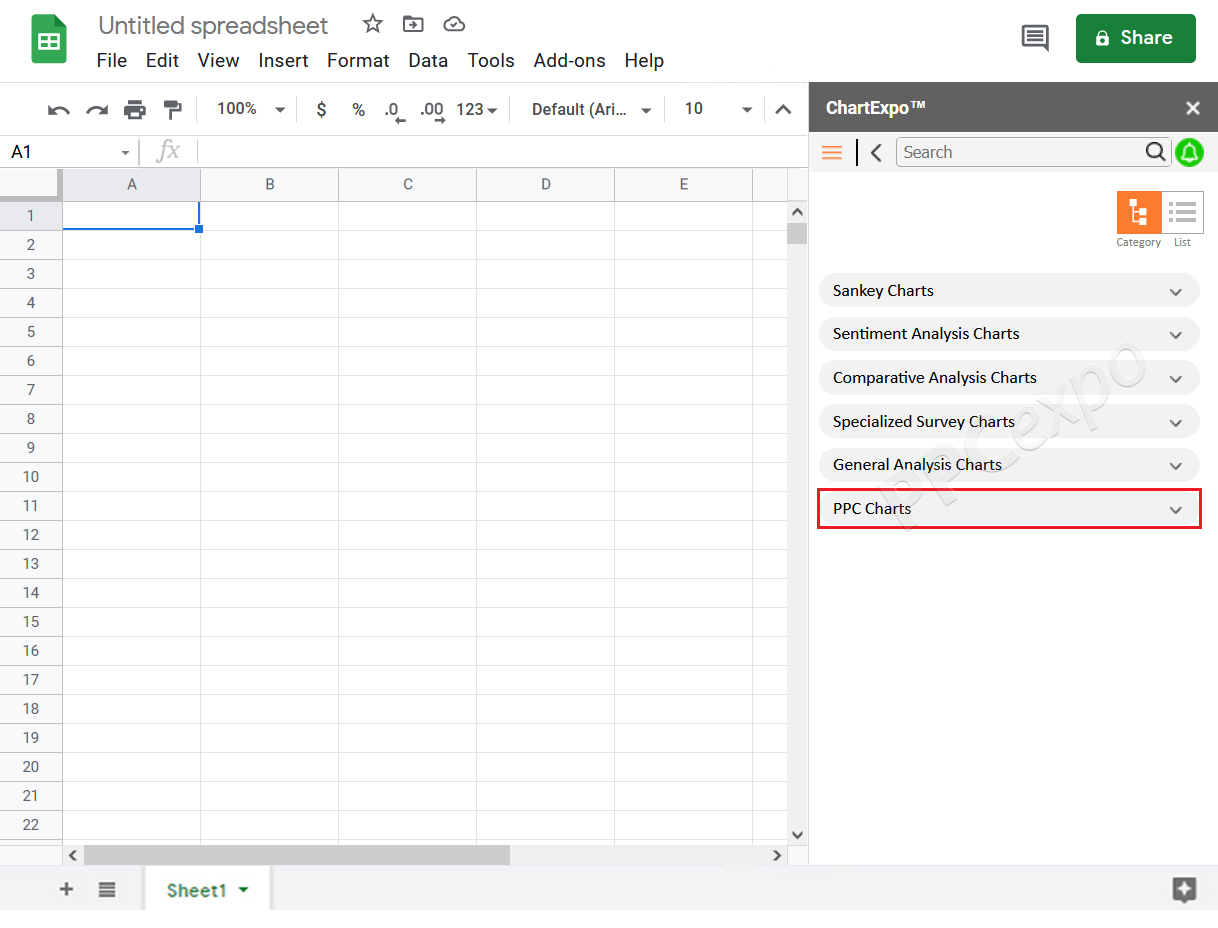Click the select-all corner box
This screenshot has height=928, width=1218.
click(31, 185)
